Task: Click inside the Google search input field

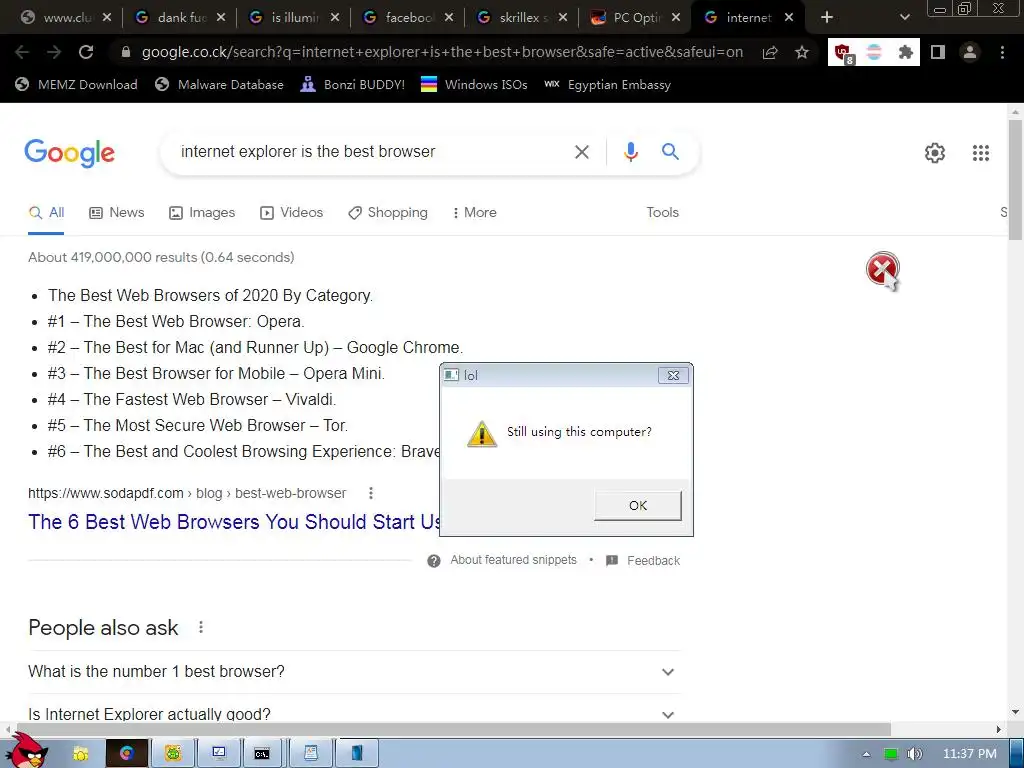Action: tap(372, 152)
